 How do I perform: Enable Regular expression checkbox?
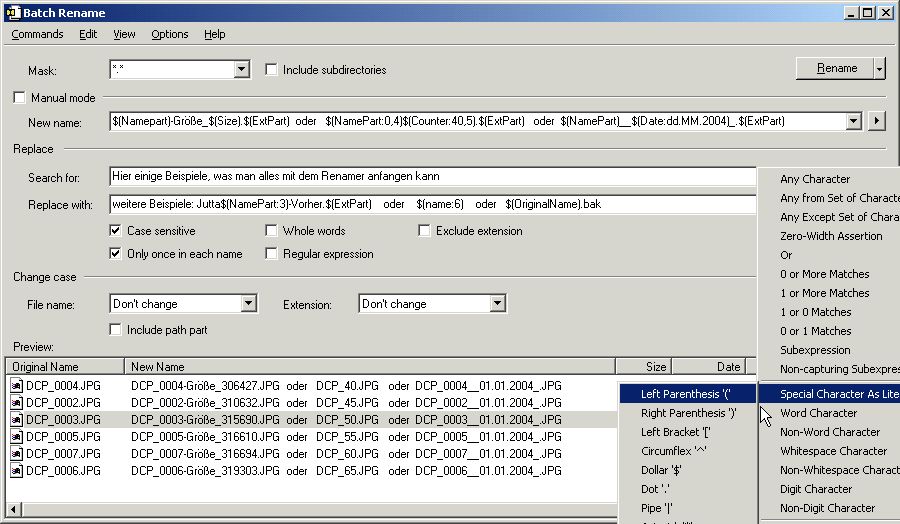point(271,254)
